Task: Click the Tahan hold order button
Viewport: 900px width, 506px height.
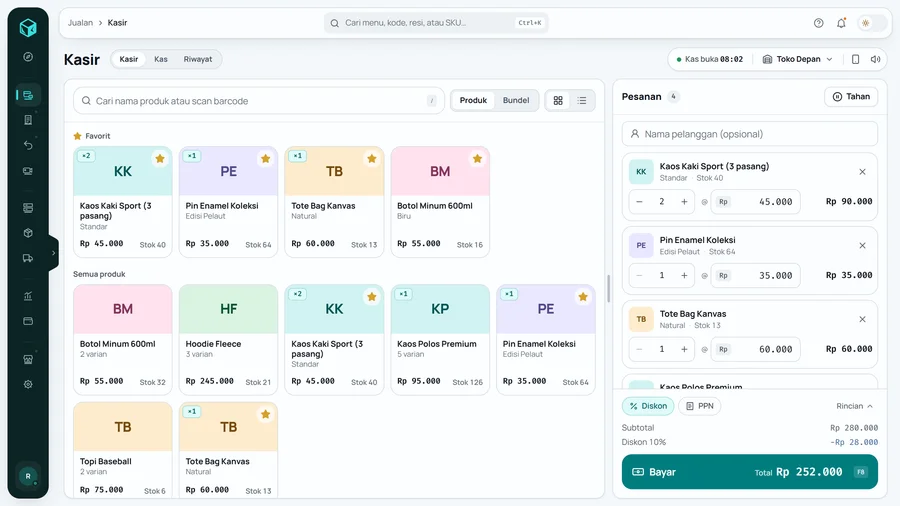Action: [851, 96]
